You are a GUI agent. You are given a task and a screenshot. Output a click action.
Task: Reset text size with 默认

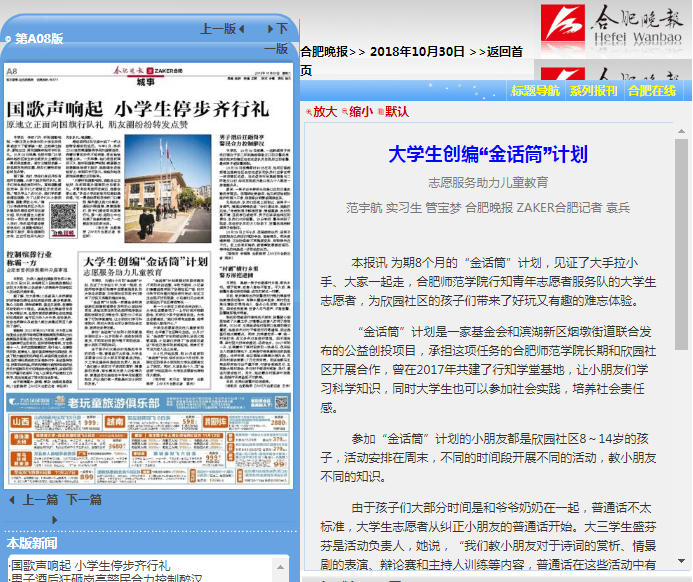coord(397,112)
